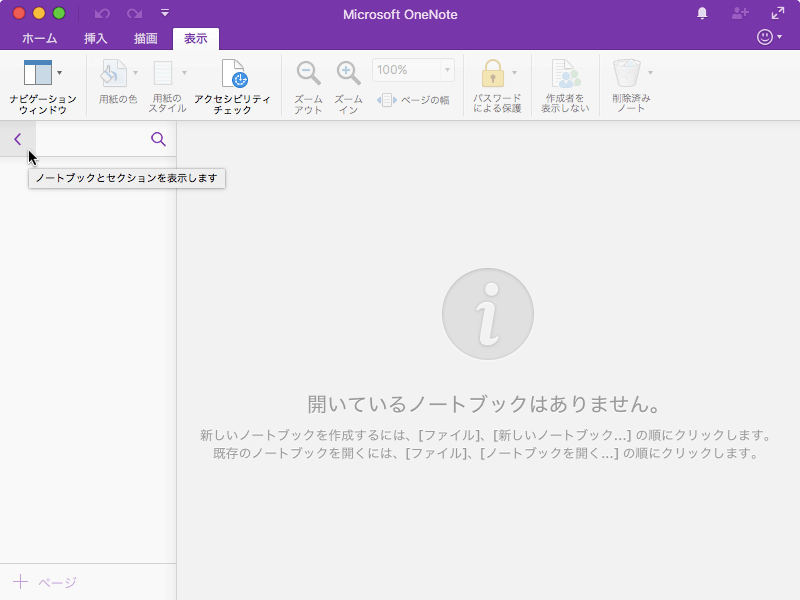Click the Password Protection lock icon

492,73
